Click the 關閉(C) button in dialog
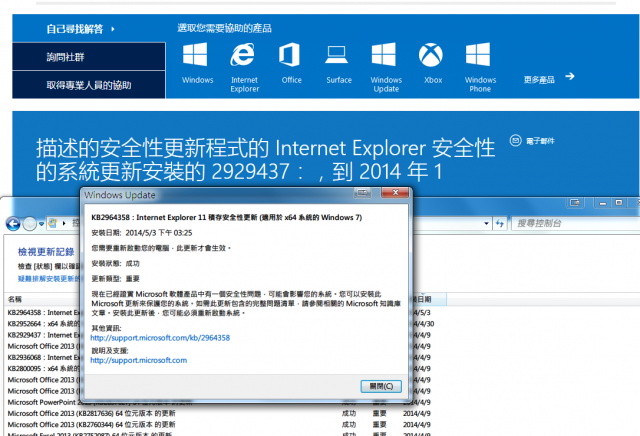Image resolution: width=640 pixels, height=436 pixels. pos(381,386)
